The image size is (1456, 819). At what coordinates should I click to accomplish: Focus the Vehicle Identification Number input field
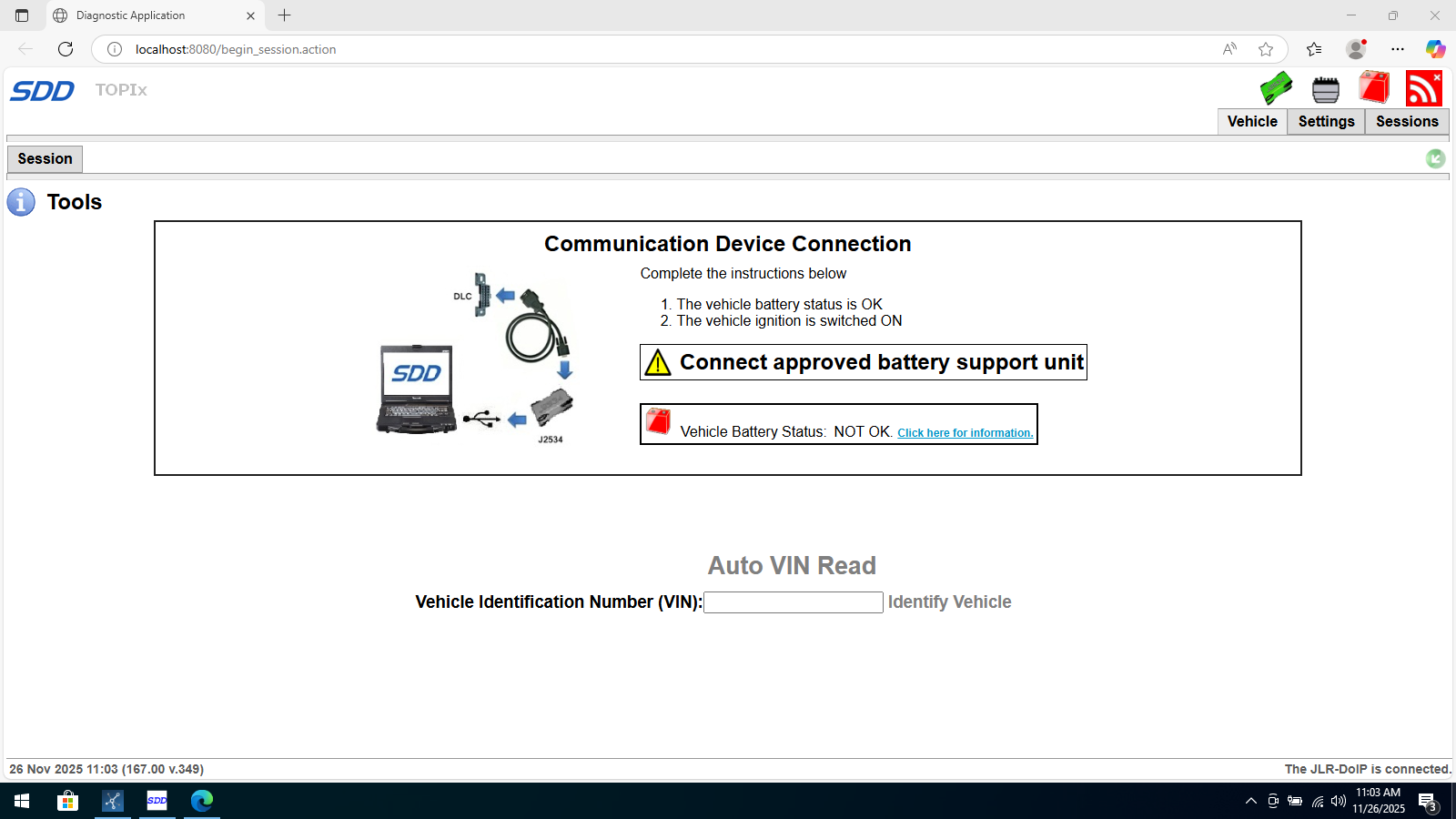pos(793,602)
